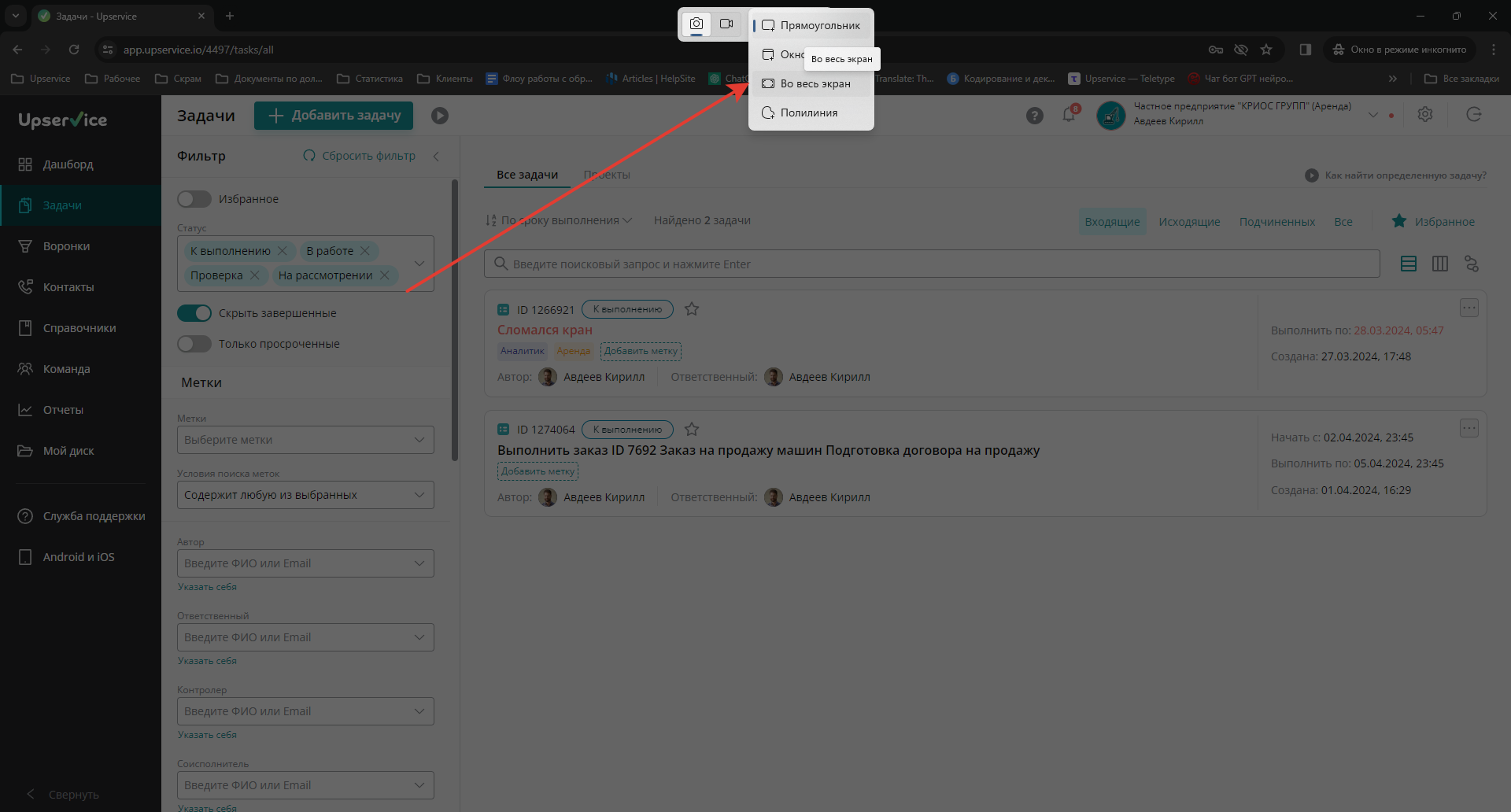
Task: Open the Ответственный filter dropdown
Action: tap(305, 637)
